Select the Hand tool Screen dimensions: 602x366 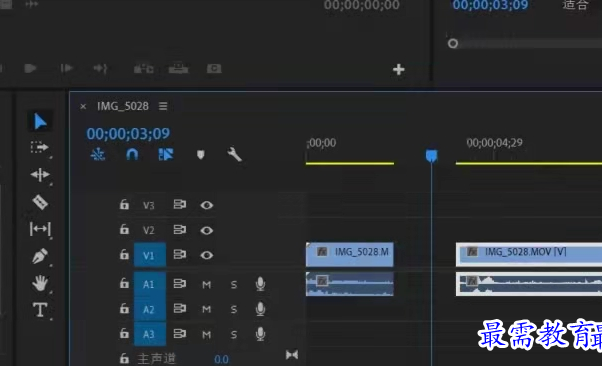40,283
